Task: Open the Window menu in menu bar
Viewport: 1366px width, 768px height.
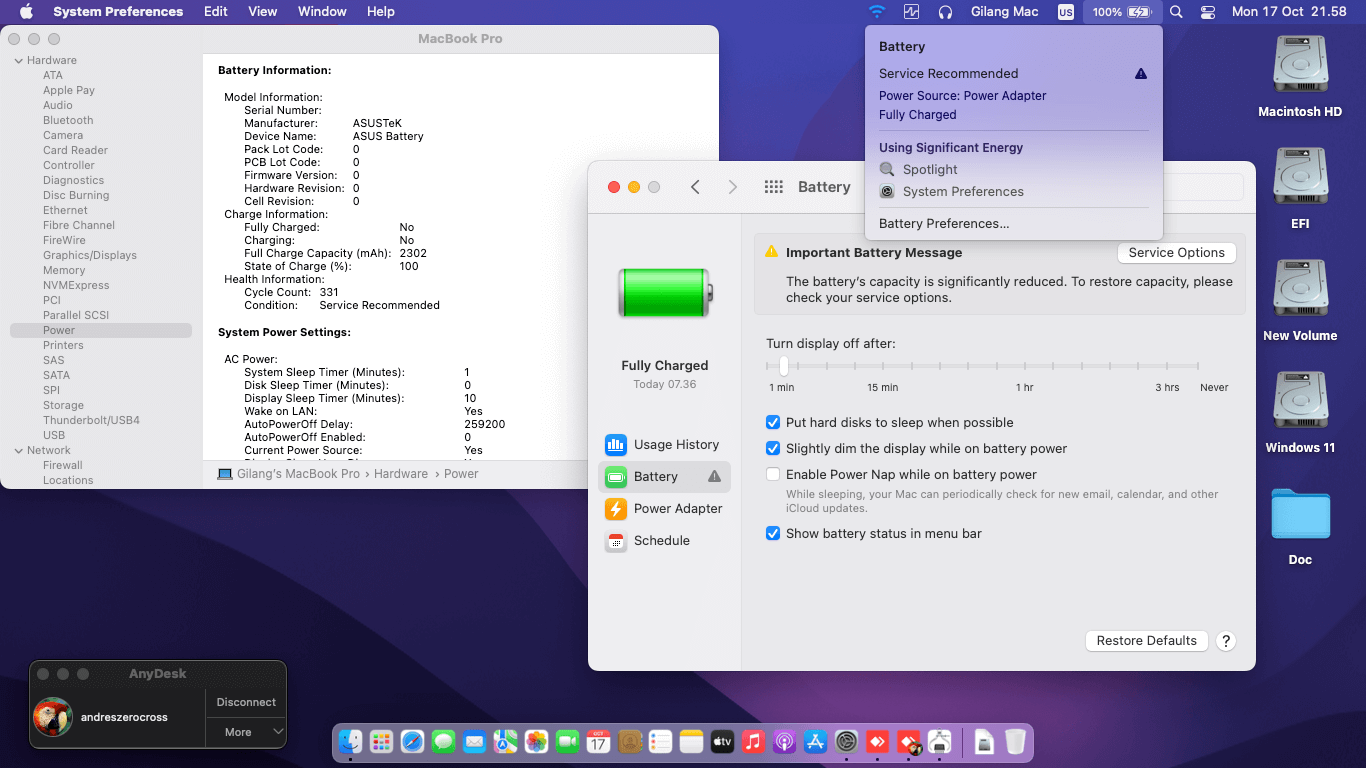Action: click(x=322, y=12)
